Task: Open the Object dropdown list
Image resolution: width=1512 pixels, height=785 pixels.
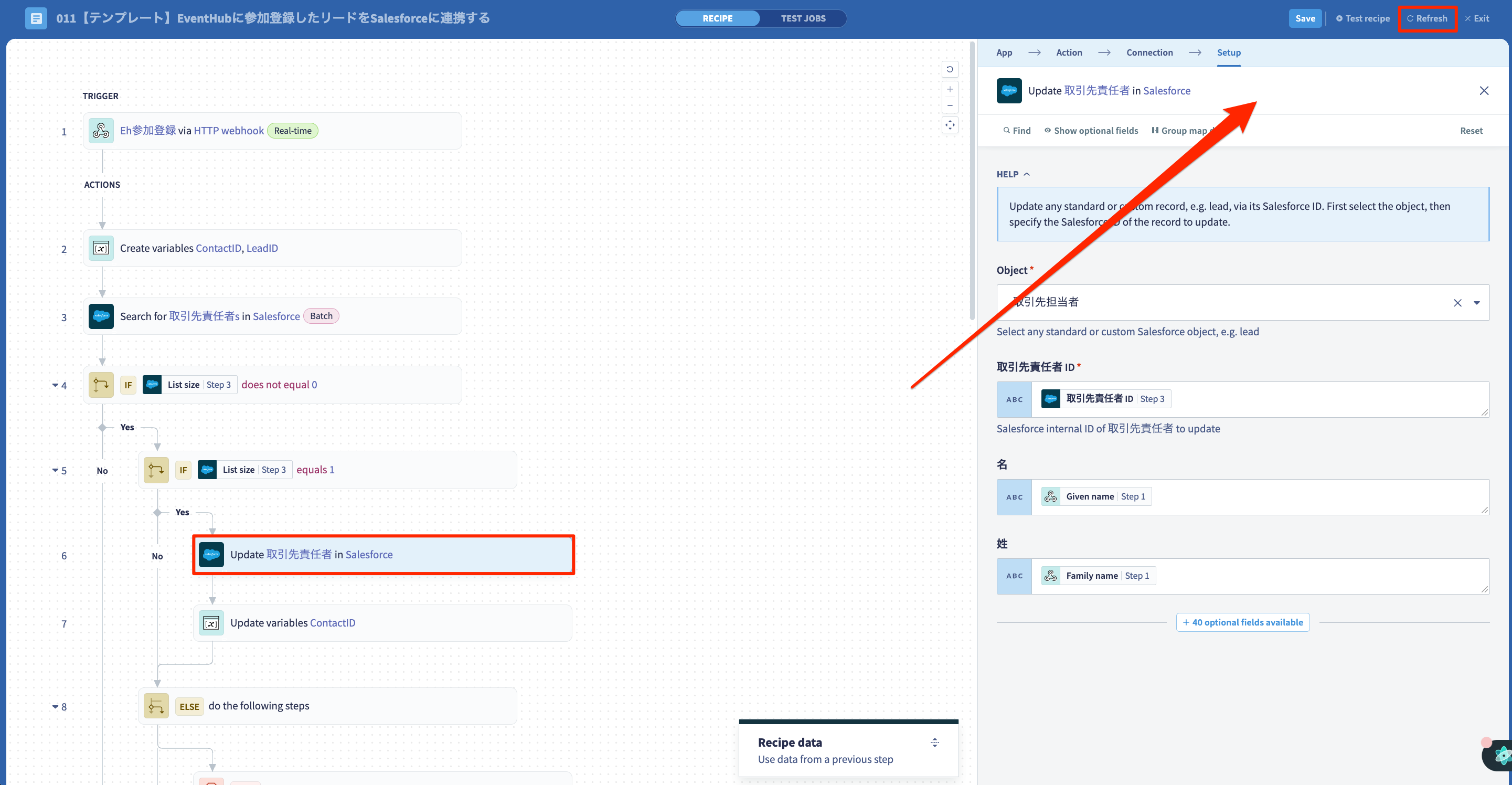Action: (x=1477, y=303)
